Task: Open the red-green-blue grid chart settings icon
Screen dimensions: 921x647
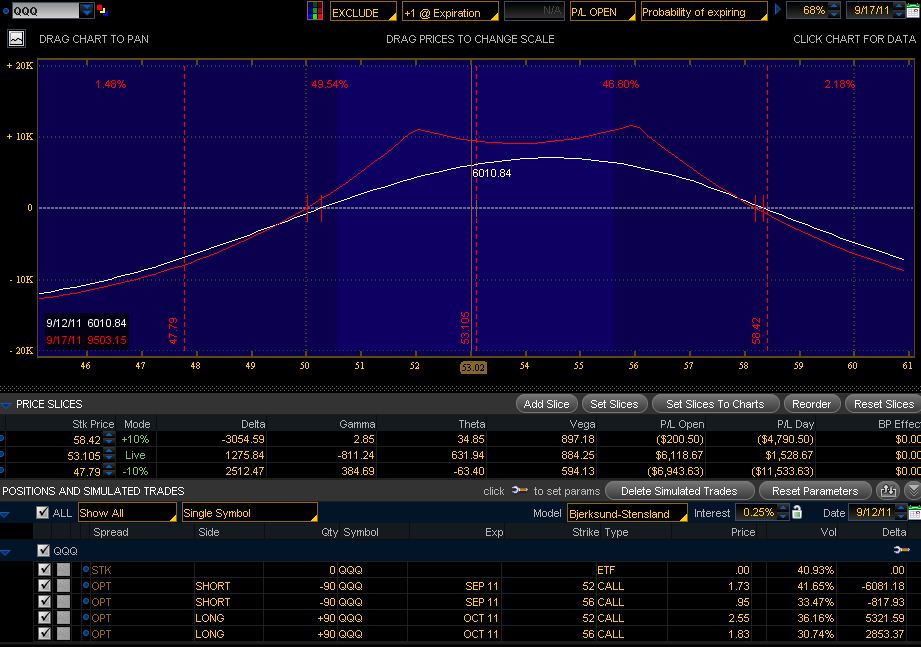Action: click(x=315, y=11)
